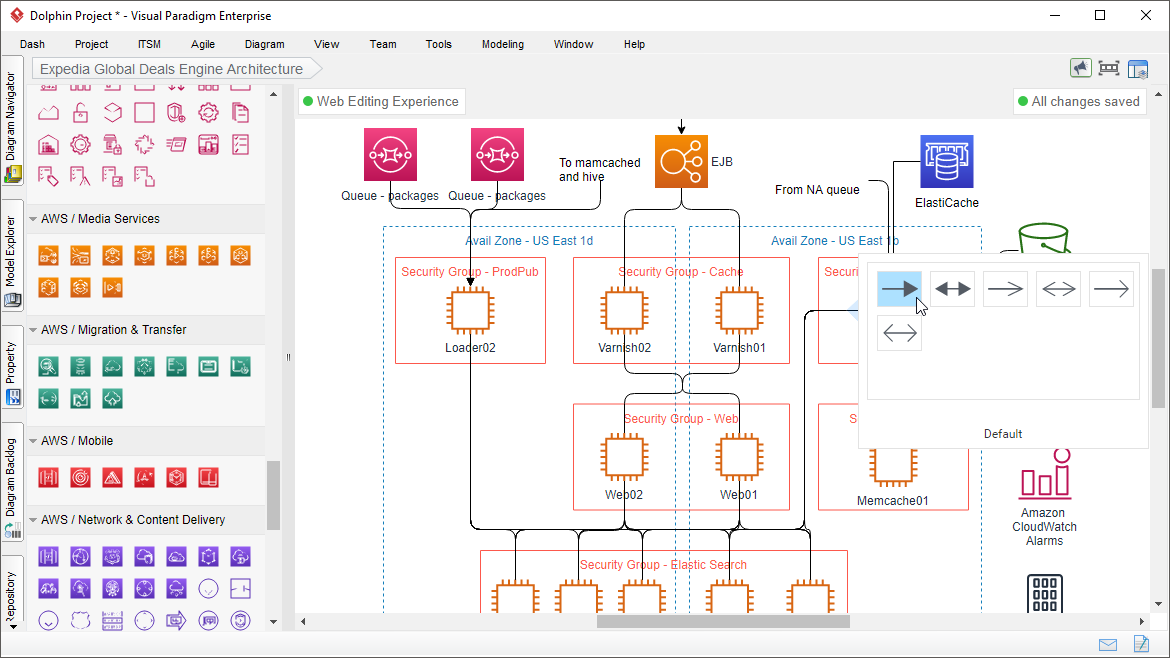The height and width of the screenshot is (658, 1170).
Task: Open the Agile menu
Action: pos(203,44)
